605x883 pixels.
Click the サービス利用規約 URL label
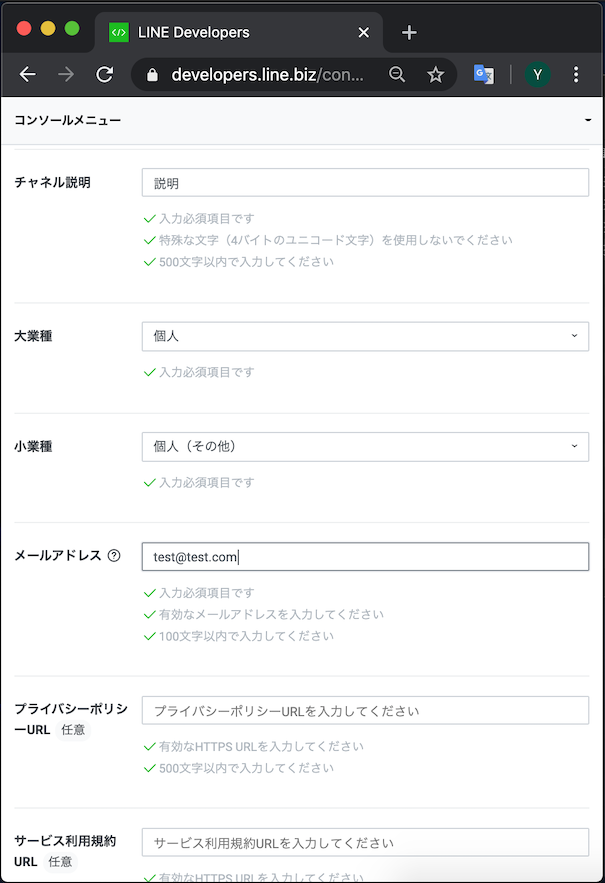(65, 851)
